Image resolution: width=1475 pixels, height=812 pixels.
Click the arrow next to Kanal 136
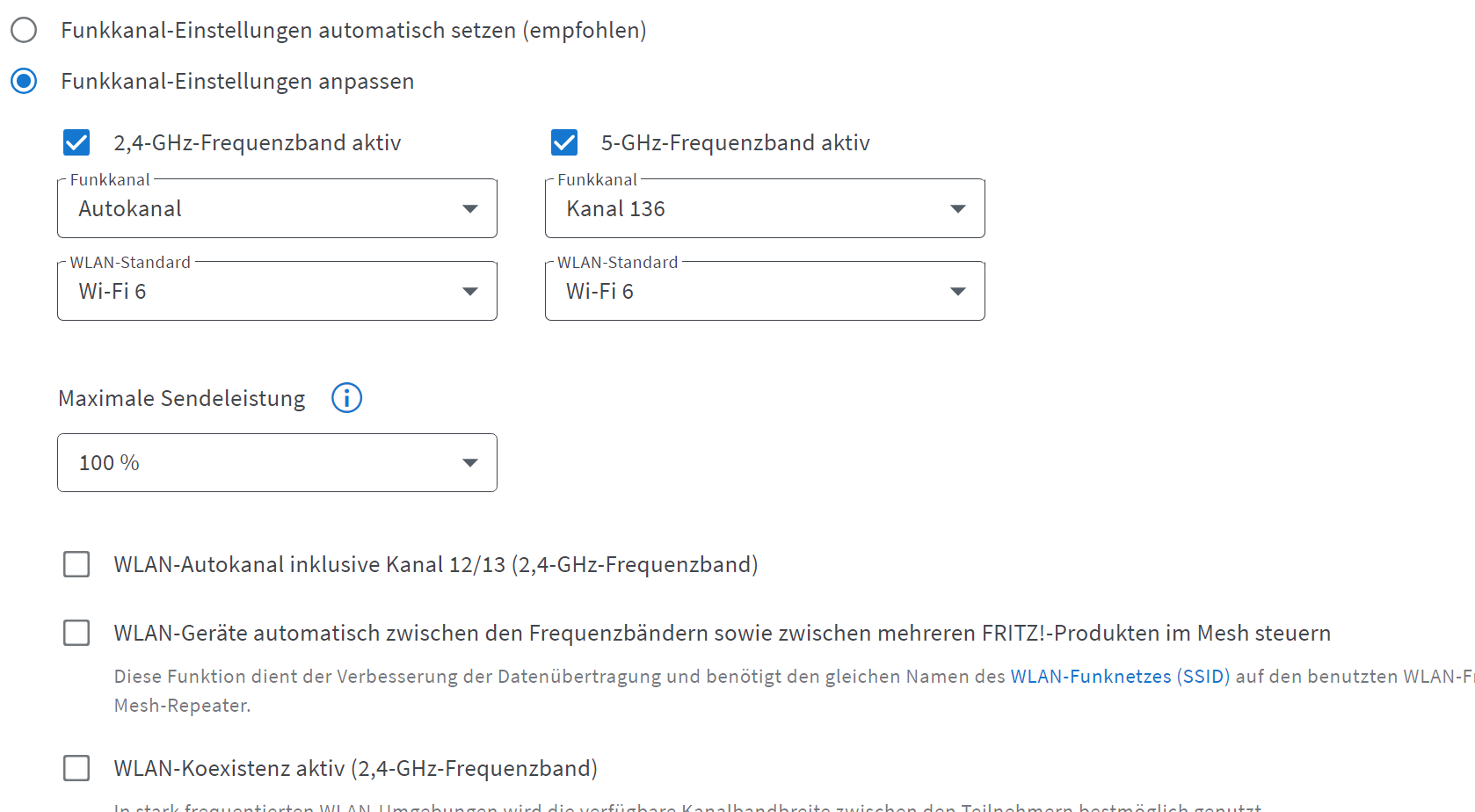[x=958, y=209]
